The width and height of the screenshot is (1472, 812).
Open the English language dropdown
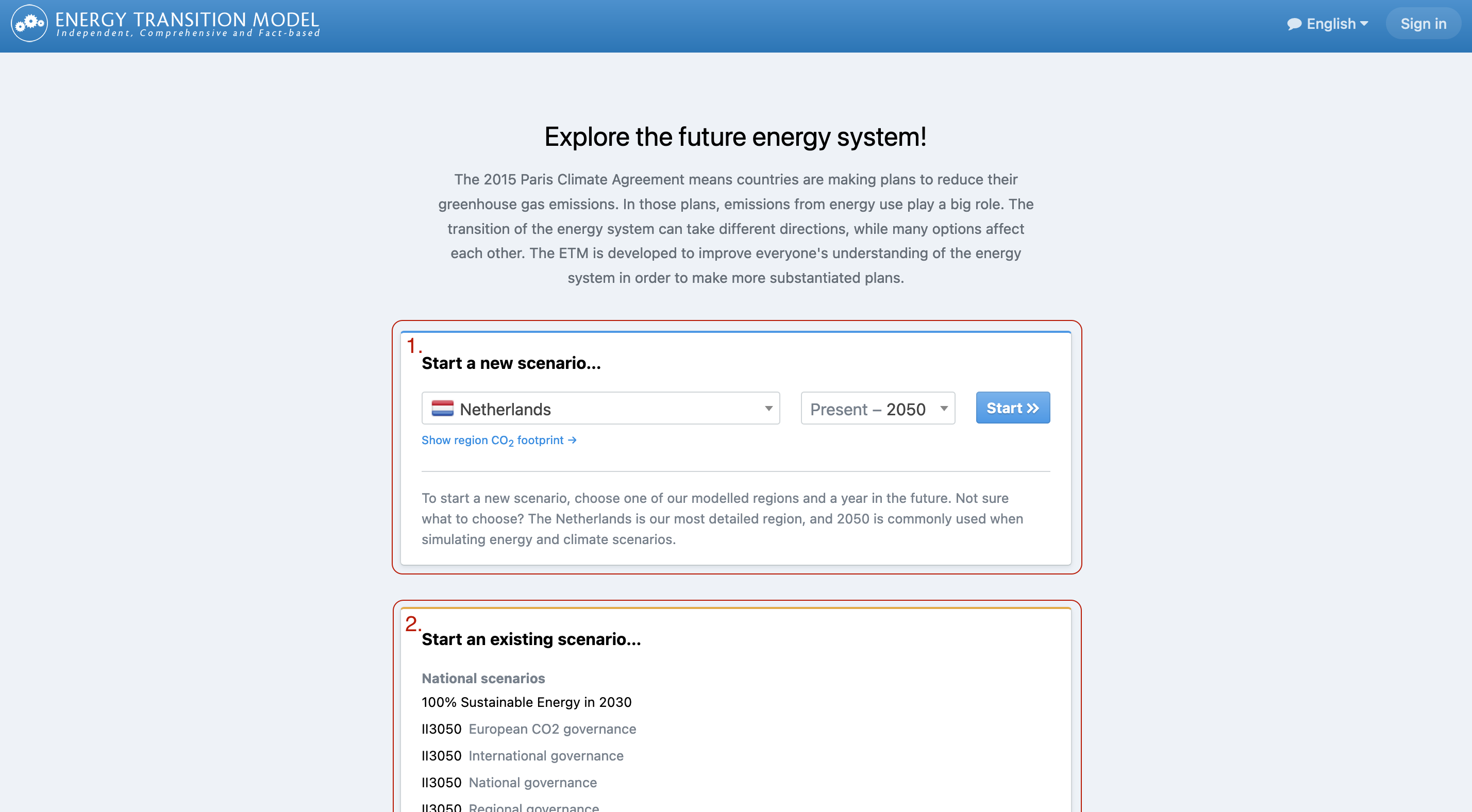[1328, 24]
